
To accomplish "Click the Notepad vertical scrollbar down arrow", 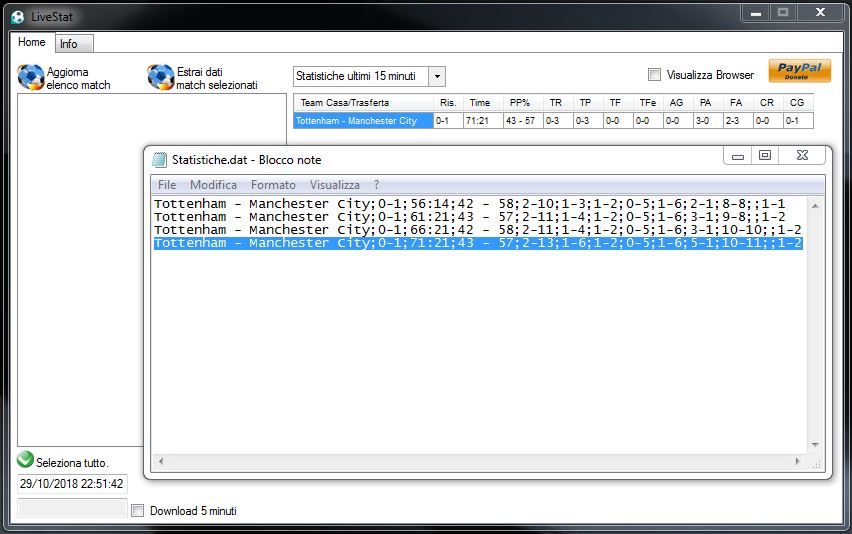I will tap(815, 445).
